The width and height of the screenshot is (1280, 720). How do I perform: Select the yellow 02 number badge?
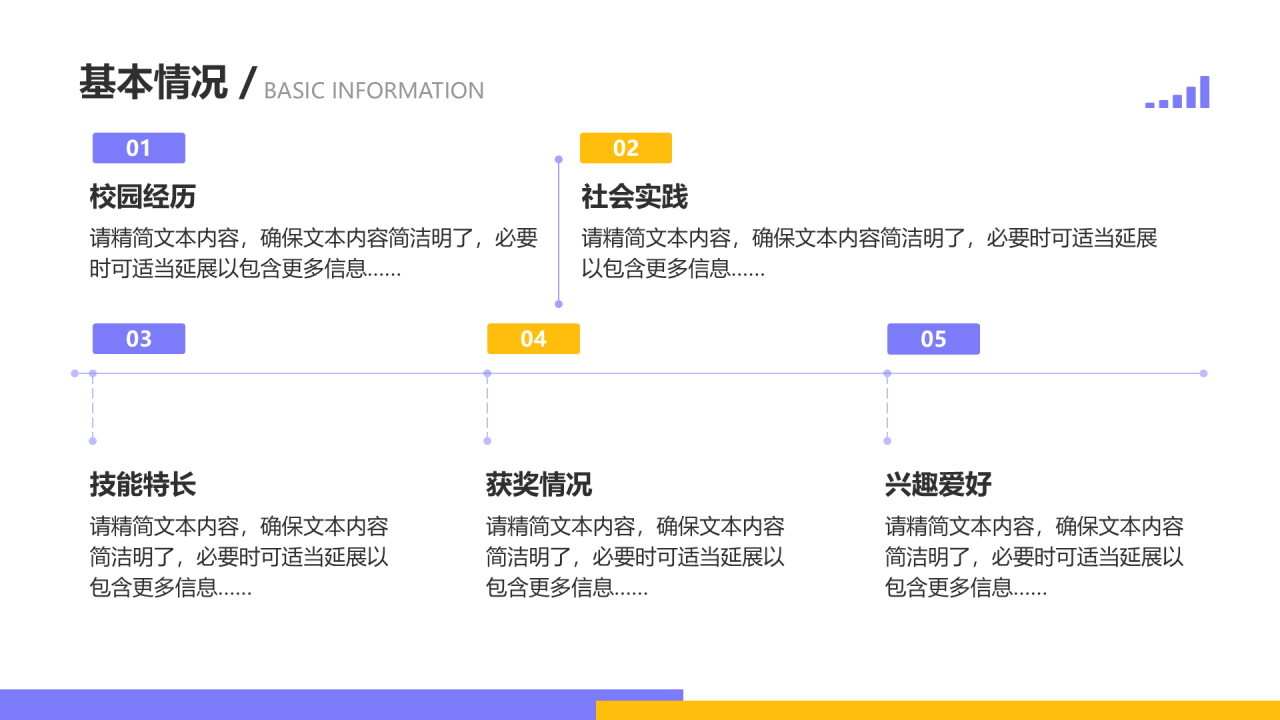(x=626, y=148)
